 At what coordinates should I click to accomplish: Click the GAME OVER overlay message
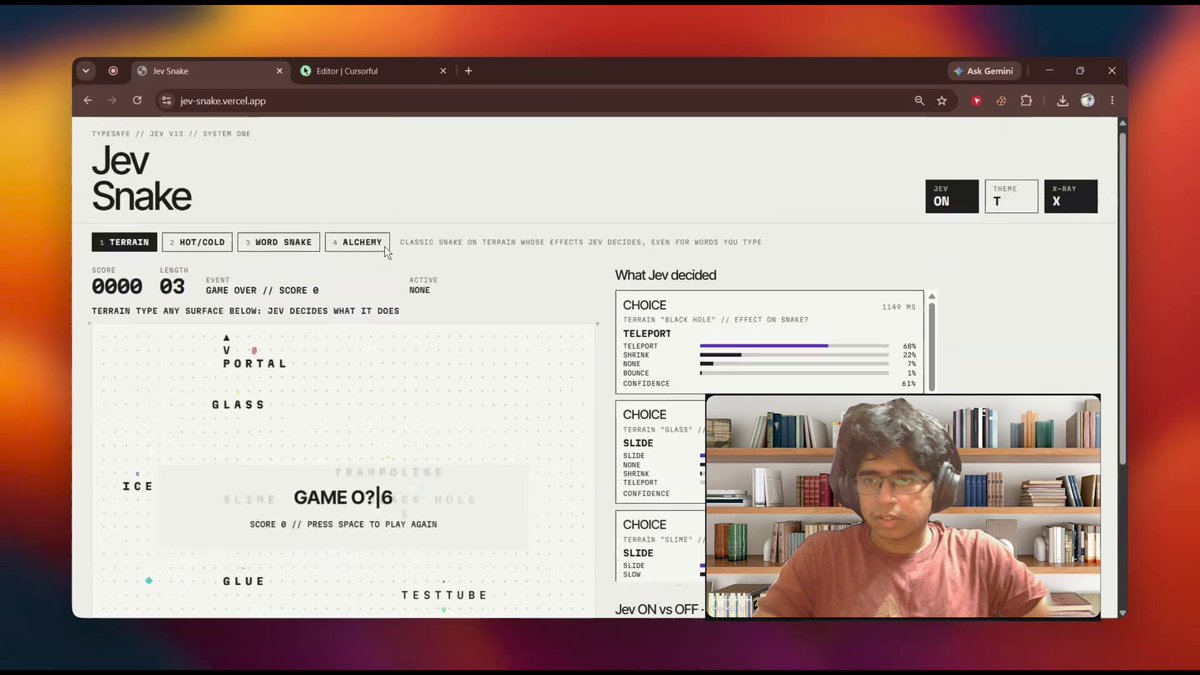click(x=343, y=497)
